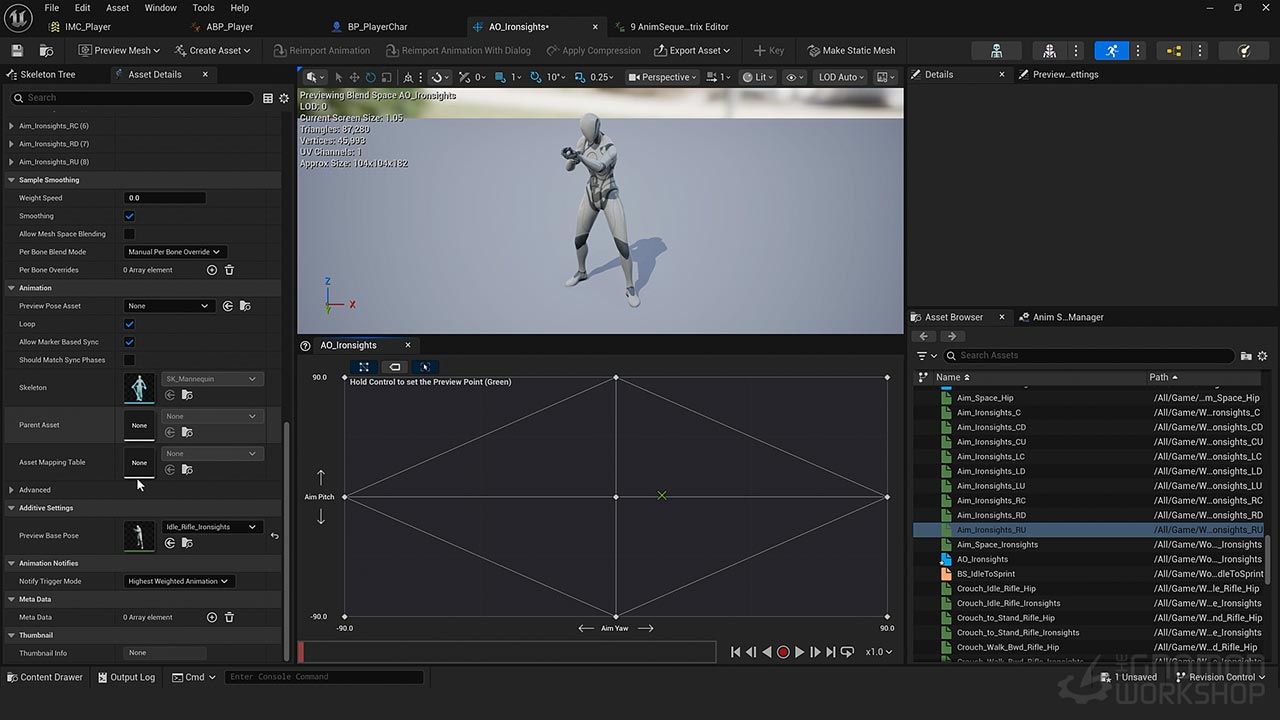
Task: Open Asset Details settings gear
Action: coord(284,98)
